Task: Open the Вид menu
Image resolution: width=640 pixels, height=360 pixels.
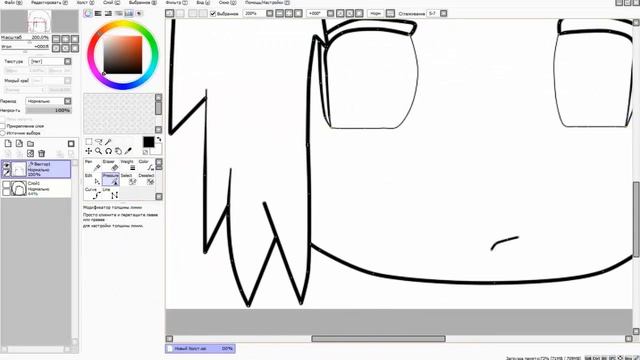Action: click(x=203, y=2)
